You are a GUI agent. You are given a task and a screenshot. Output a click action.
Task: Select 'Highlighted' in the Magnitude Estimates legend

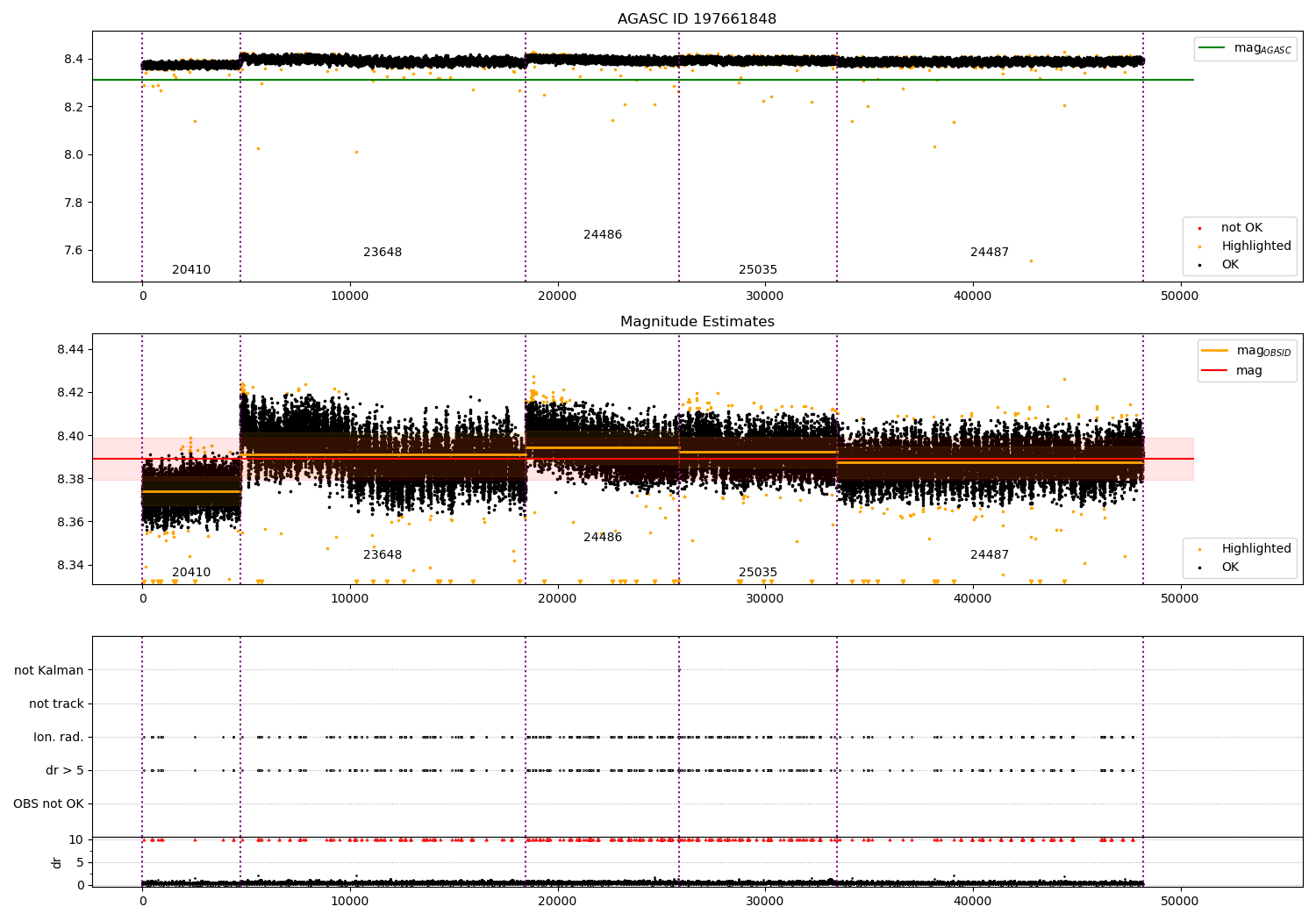[1255, 549]
